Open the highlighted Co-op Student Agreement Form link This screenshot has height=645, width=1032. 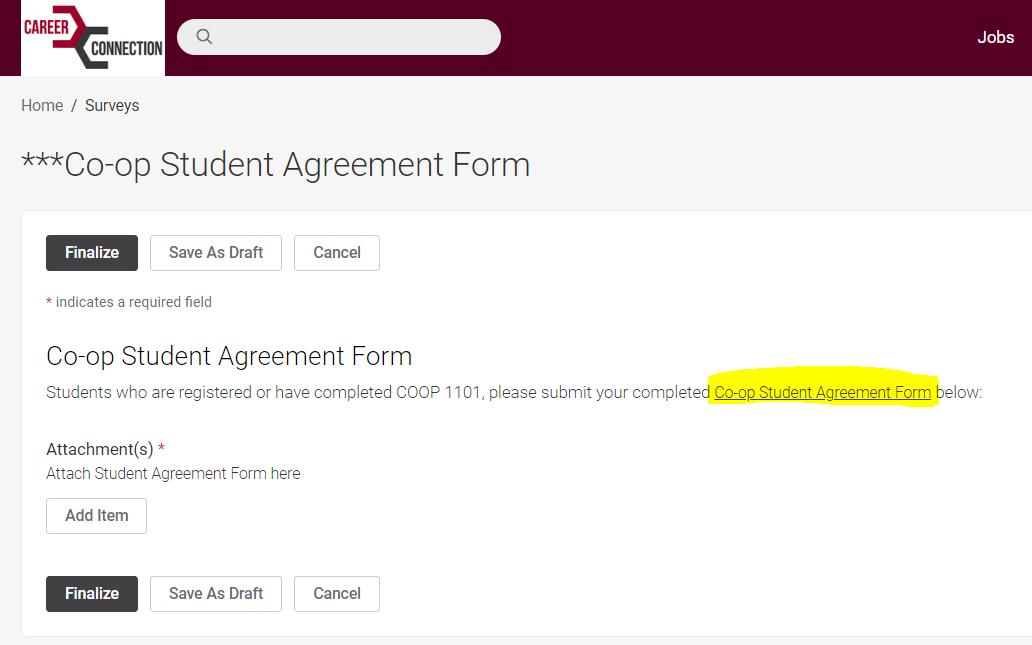click(822, 392)
